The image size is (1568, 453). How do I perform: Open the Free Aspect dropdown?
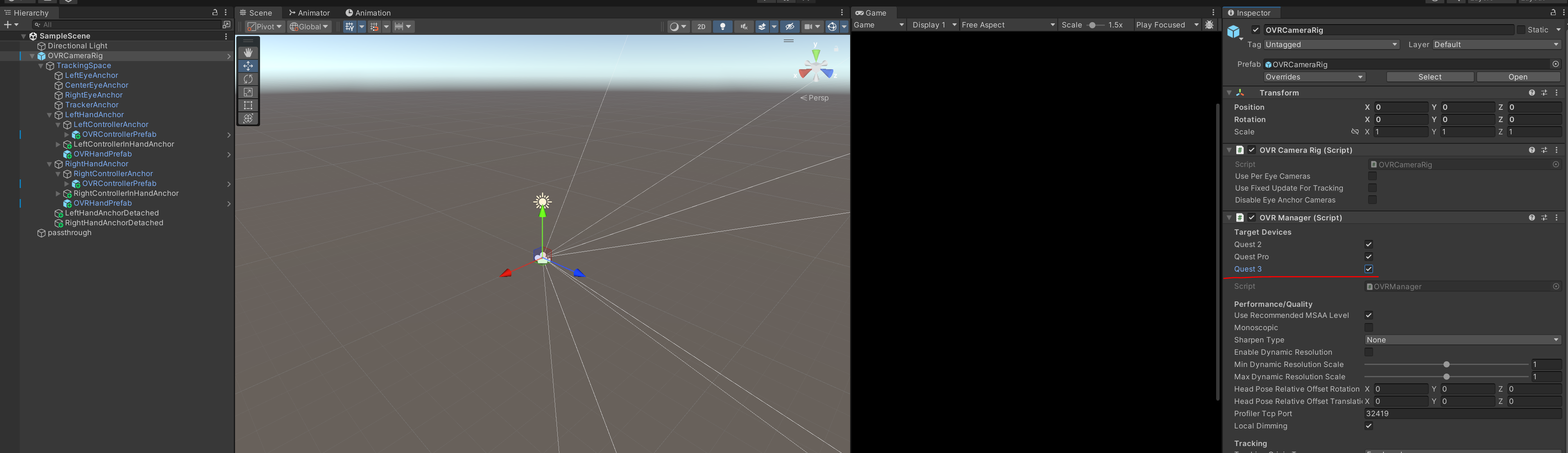(1007, 25)
